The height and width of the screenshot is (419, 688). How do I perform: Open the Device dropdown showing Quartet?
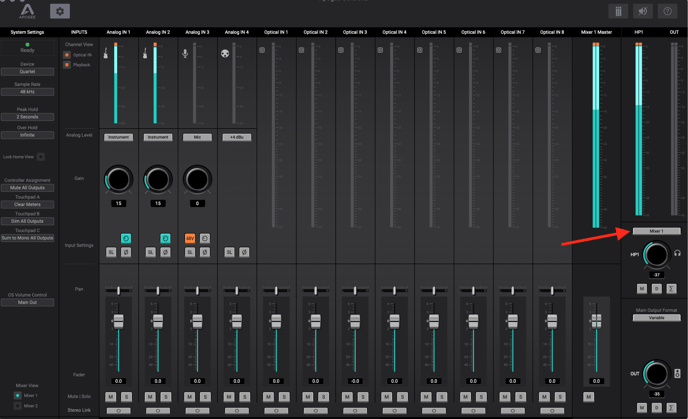[27, 72]
